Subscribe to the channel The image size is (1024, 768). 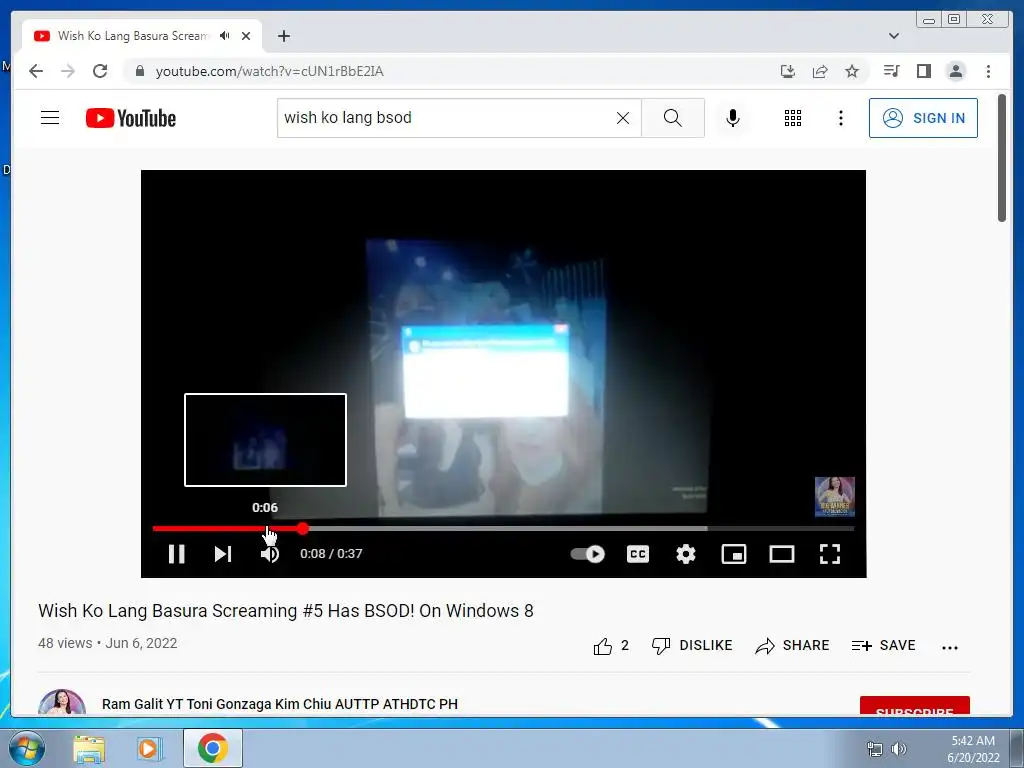[x=914, y=706]
